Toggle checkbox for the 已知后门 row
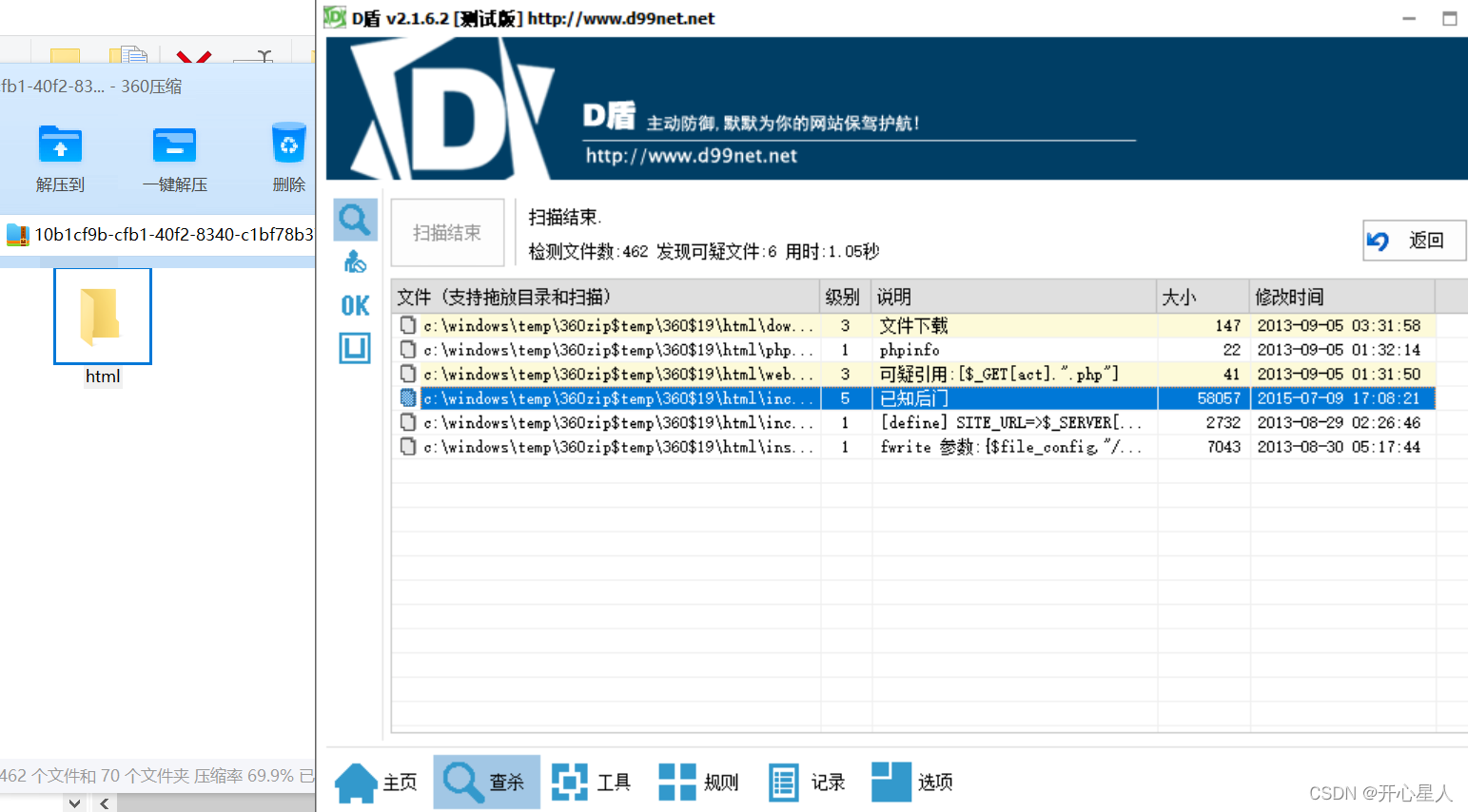The width and height of the screenshot is (1468, 812). (x=408, y=397)
